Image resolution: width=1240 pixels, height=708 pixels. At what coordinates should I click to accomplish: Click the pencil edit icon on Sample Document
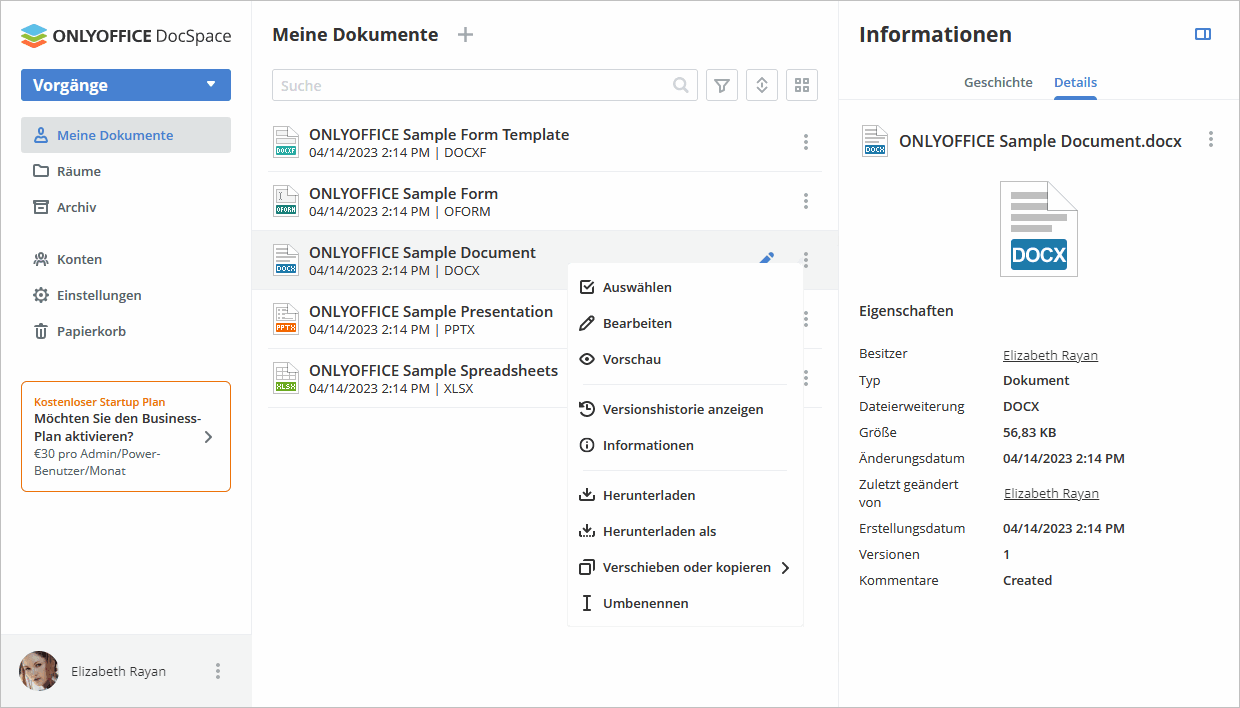click(767, 258)
